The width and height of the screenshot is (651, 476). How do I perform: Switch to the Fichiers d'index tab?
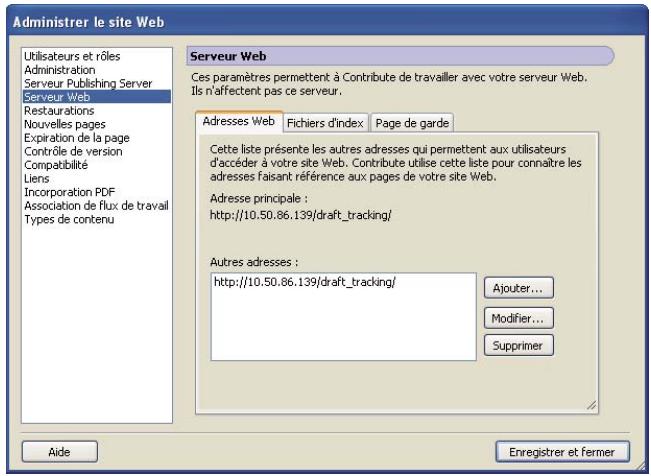(x=325, y=123)
